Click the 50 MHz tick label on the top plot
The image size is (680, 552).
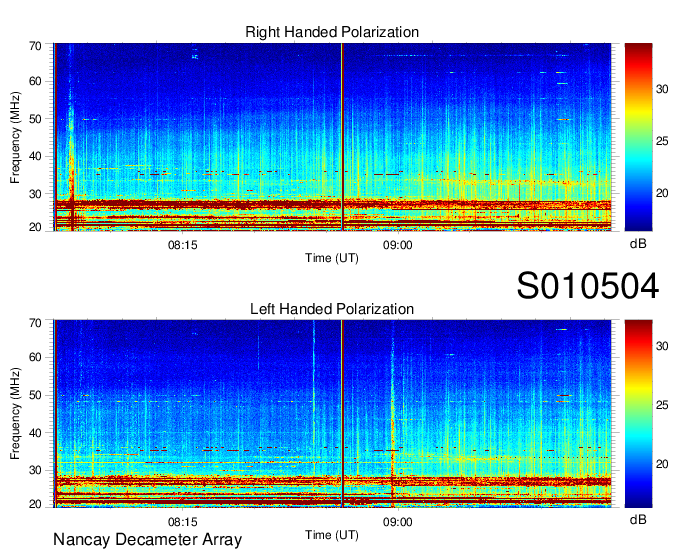pos(35,119)
